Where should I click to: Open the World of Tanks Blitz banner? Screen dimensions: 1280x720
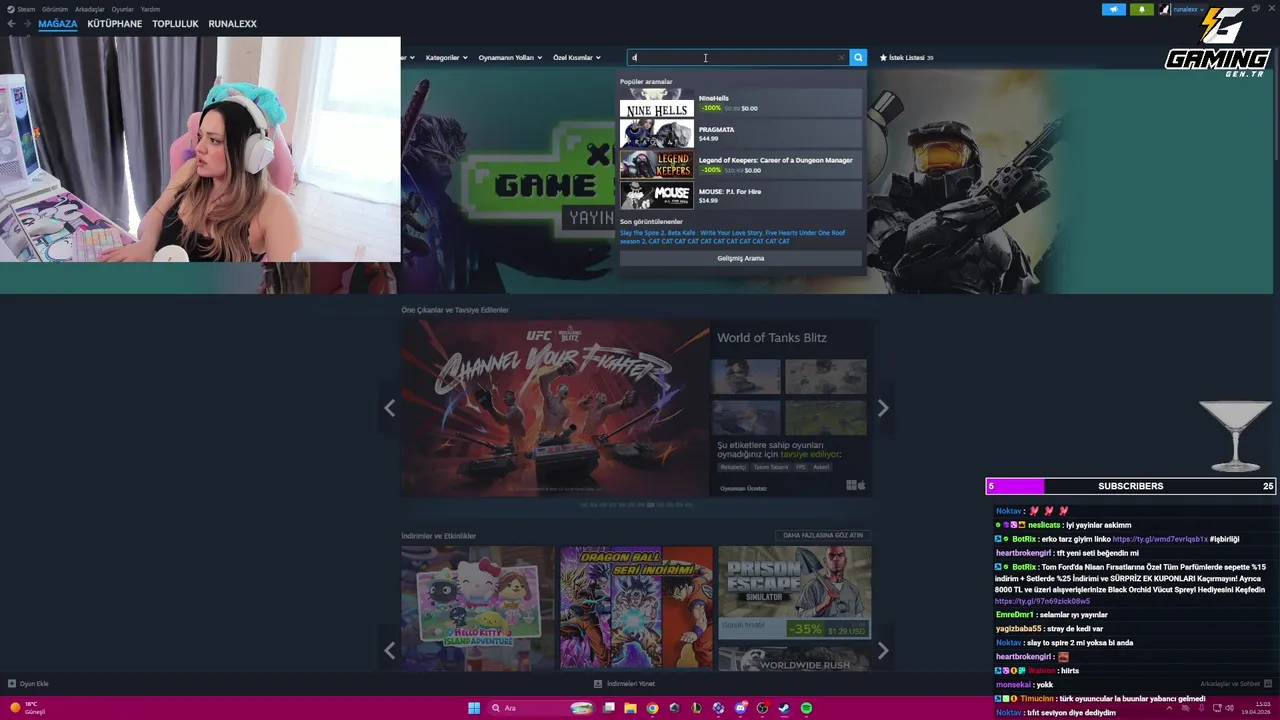coord(556,408)
